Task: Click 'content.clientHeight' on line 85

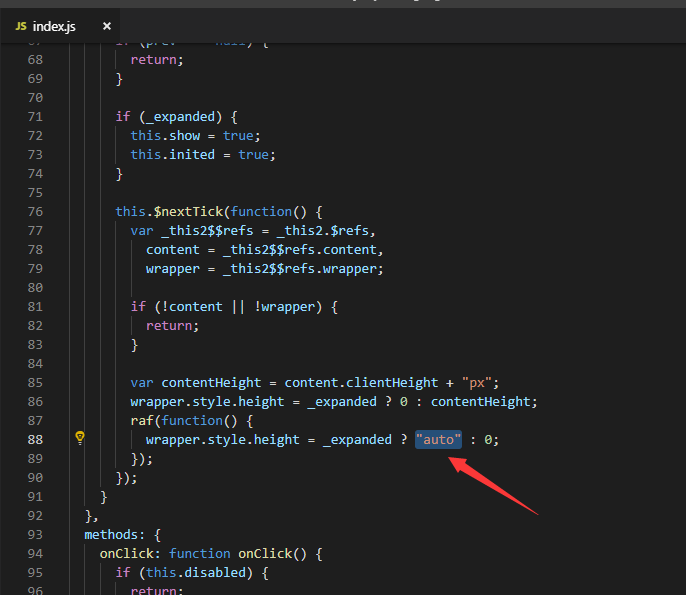Action: click(361, 382)
